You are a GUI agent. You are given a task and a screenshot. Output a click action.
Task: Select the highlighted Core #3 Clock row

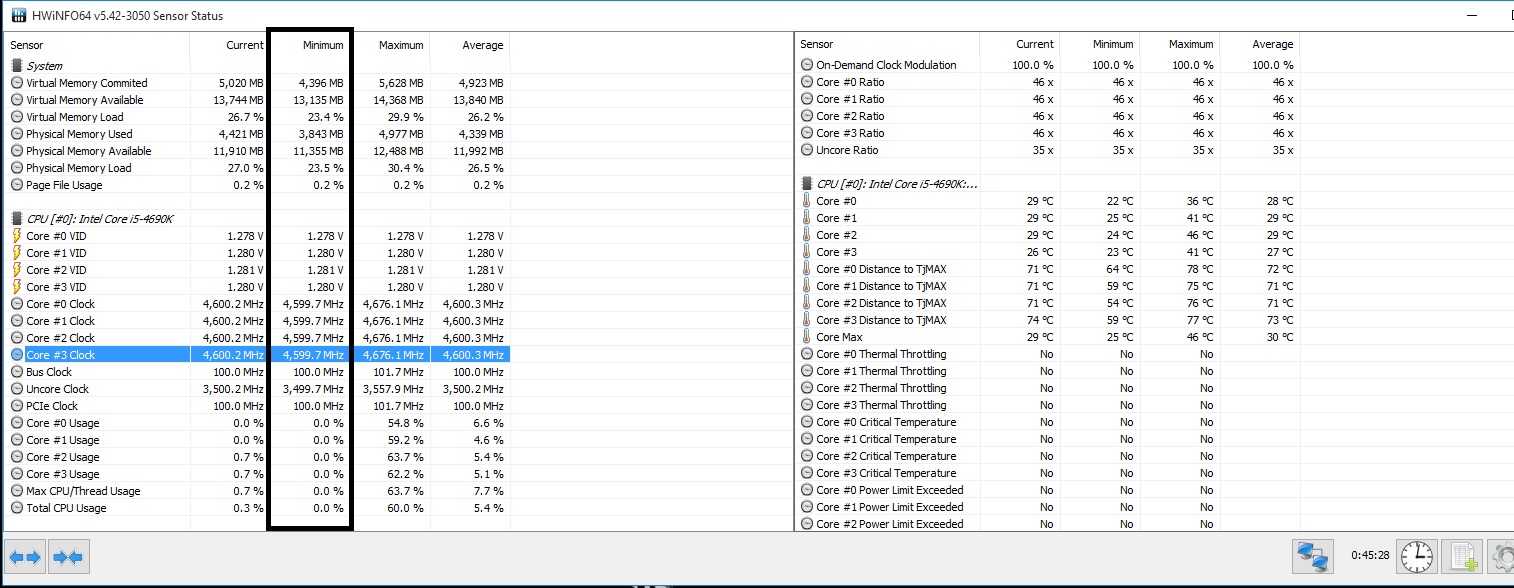[x=258, y=355]
